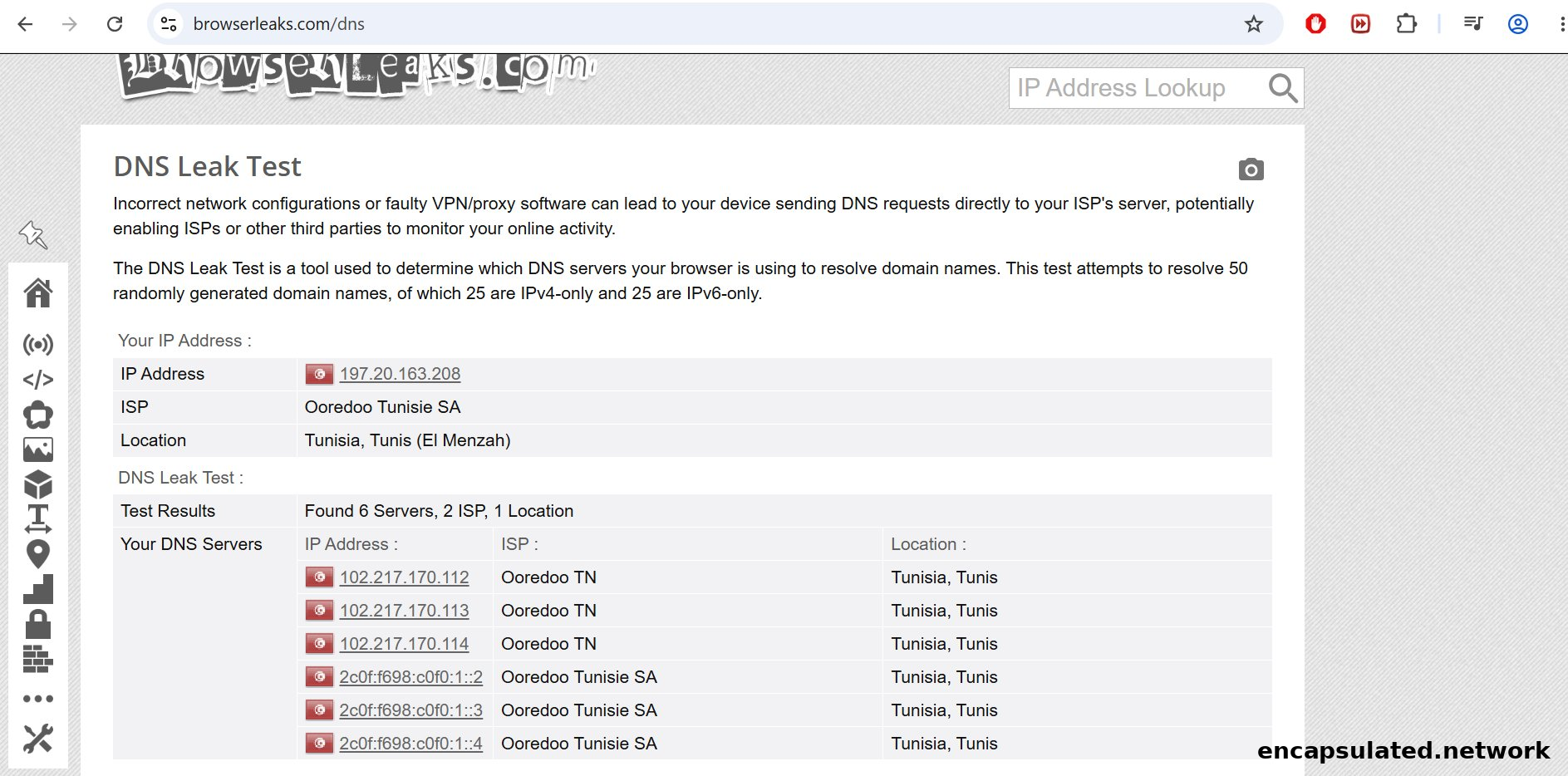
Task: Open the geolocation pin sidebar icon
Action: pos(38,554)
